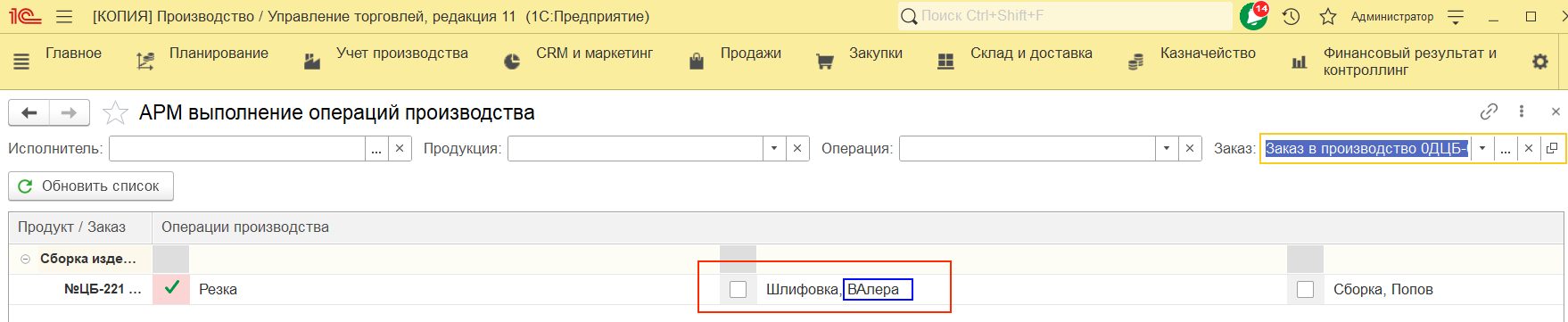Image resolution: width=1568 pixels, height=322 pixels.
Task: Click the green checkmark for Резка
Action: pyautogui.click(x=171, y=288)
